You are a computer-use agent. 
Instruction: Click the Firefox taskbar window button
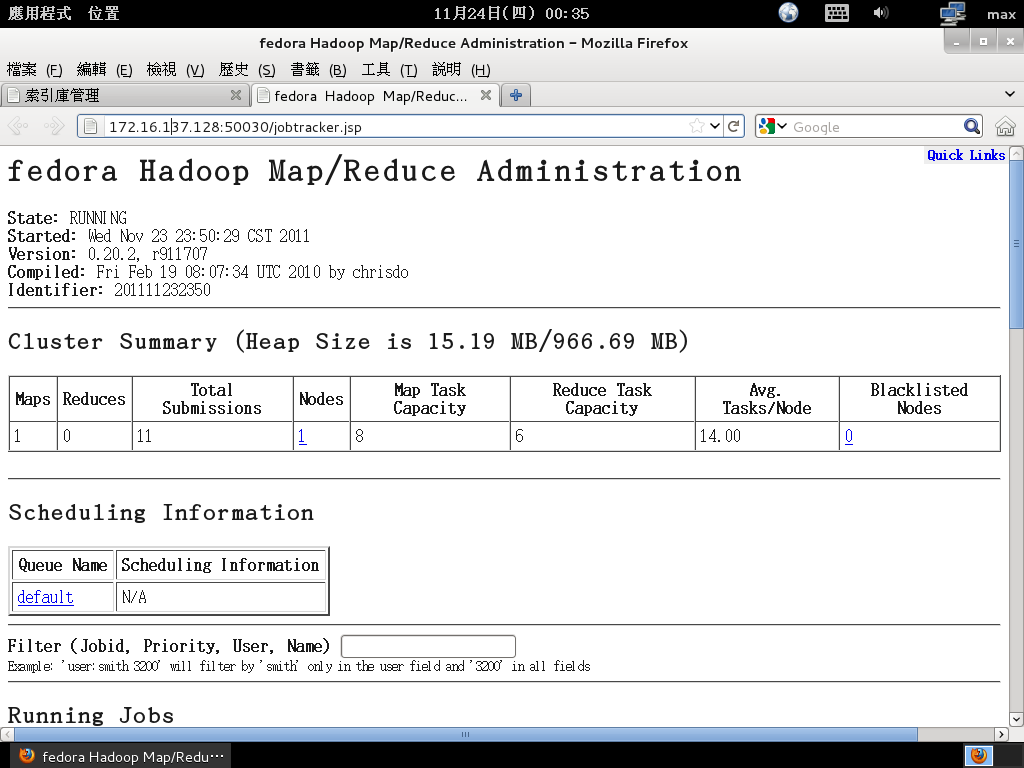(120, 756)
